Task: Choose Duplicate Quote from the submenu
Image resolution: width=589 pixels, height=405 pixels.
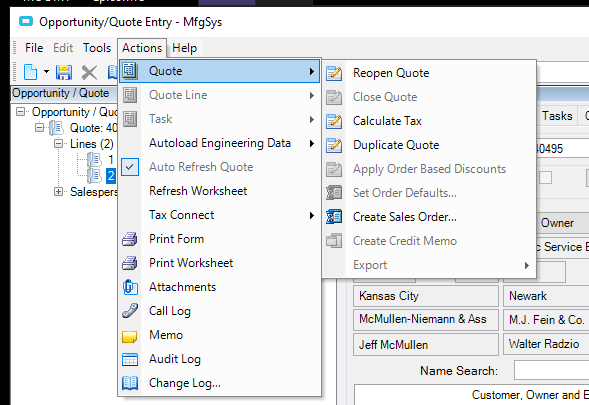Action: (x=396, y=145)
